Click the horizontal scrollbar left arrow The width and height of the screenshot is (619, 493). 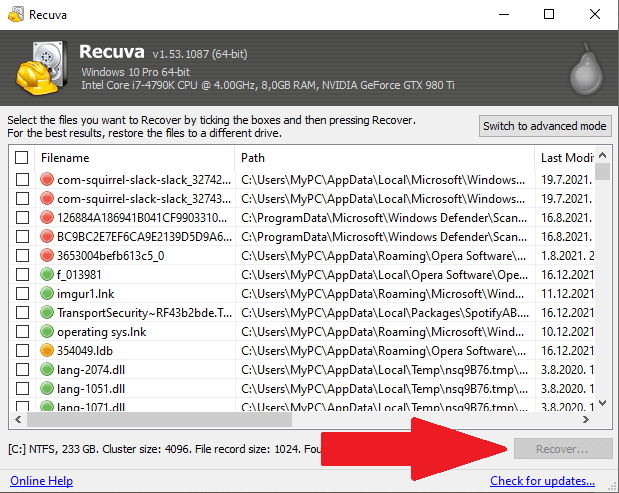(x=18, y=419)
